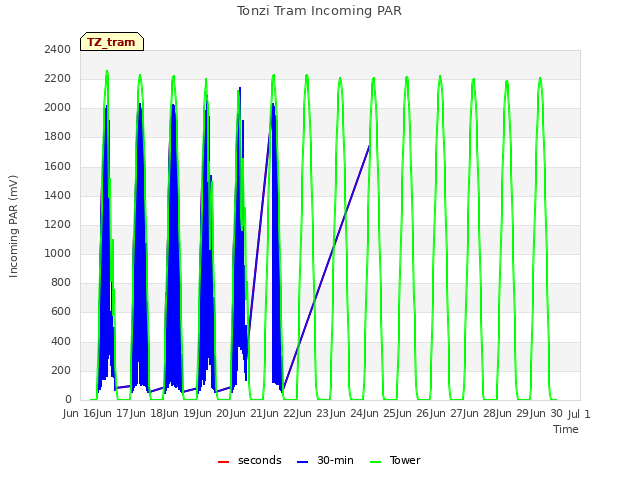Click the chart title 'Tonzi Tram Incoming PAR'
The width and height of the screenshot is (640, 480).
click(320, 11)
